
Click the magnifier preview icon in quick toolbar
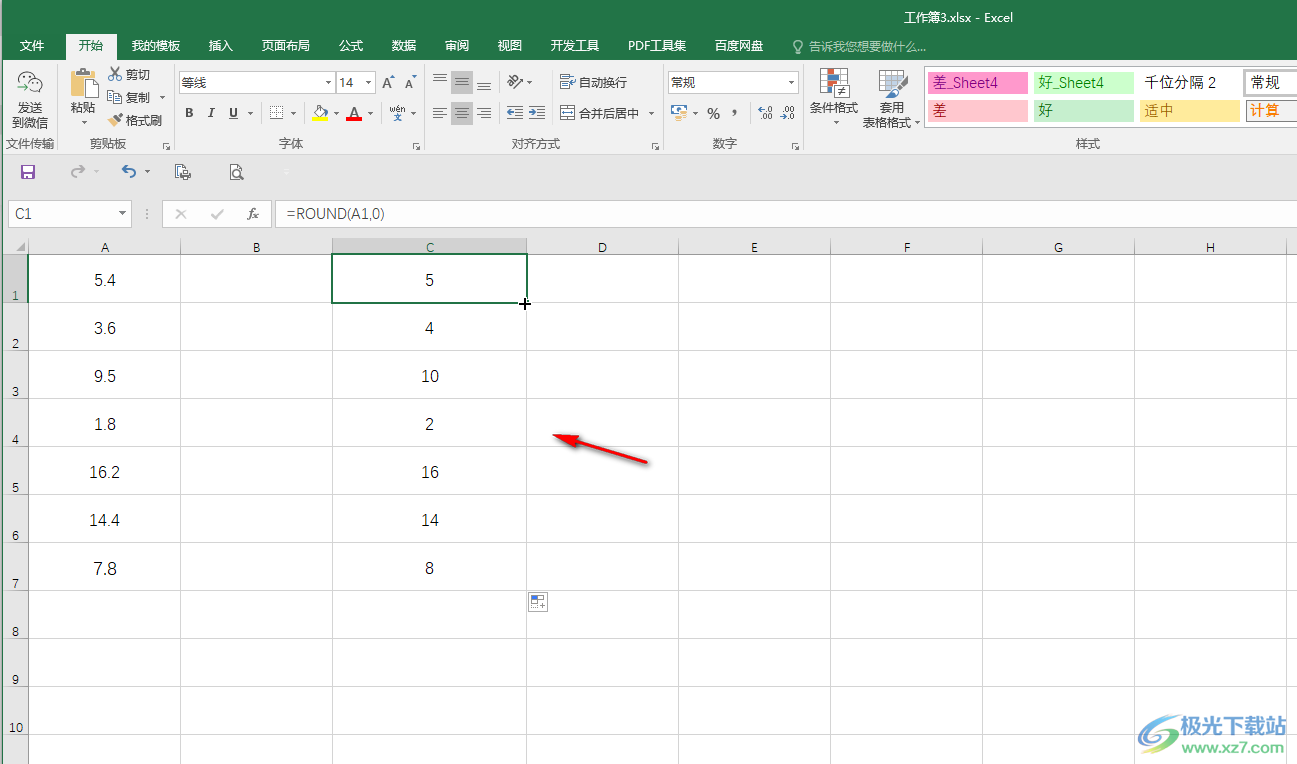[x=236, y=172]
